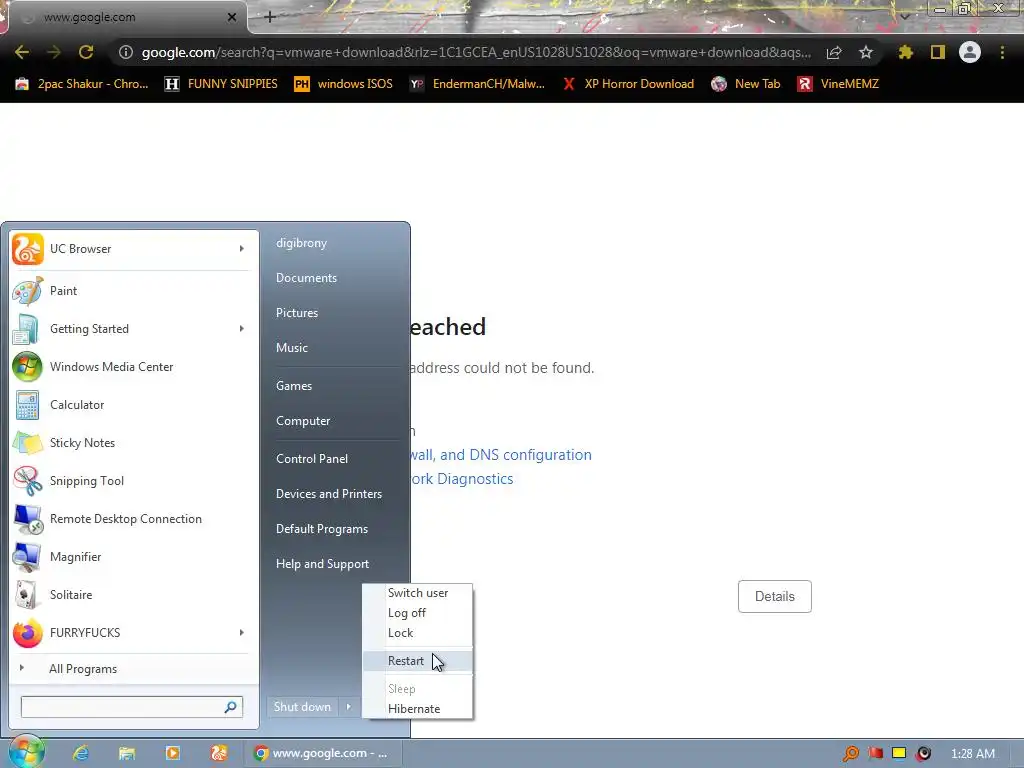Open digibrony user folder
This screenshot has width=1024, height=768.
301,243
